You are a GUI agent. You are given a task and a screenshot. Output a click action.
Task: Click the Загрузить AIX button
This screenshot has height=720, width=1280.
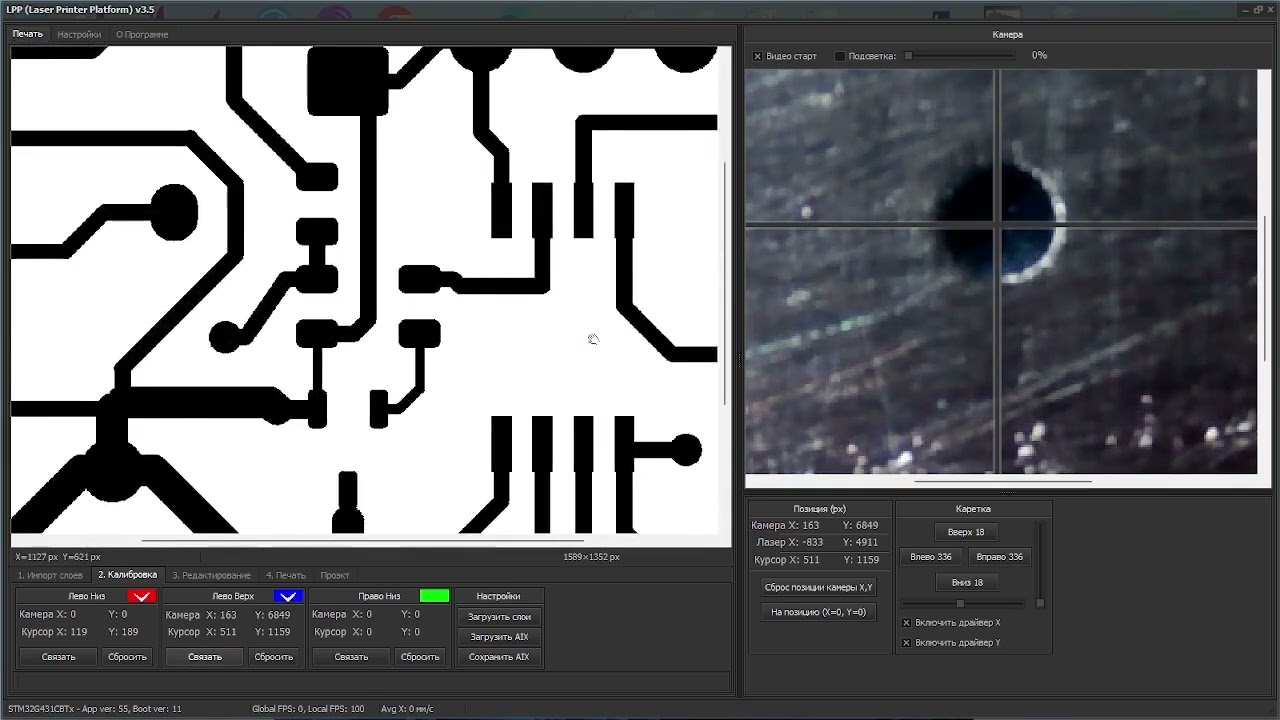coord(499,637)
